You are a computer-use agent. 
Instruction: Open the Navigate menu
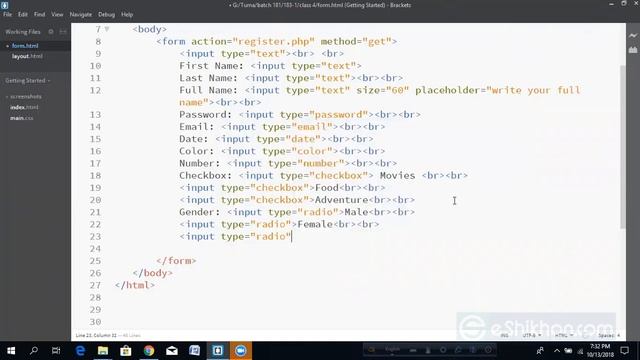[x=81, y=14]
